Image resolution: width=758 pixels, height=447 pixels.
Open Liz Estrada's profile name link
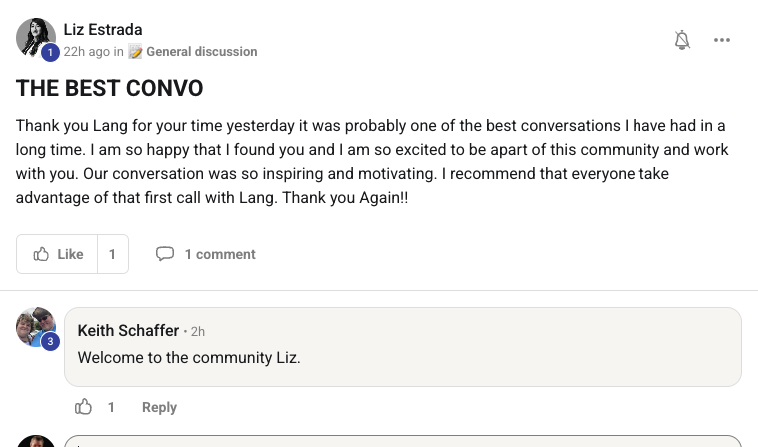tap(103, 30)
